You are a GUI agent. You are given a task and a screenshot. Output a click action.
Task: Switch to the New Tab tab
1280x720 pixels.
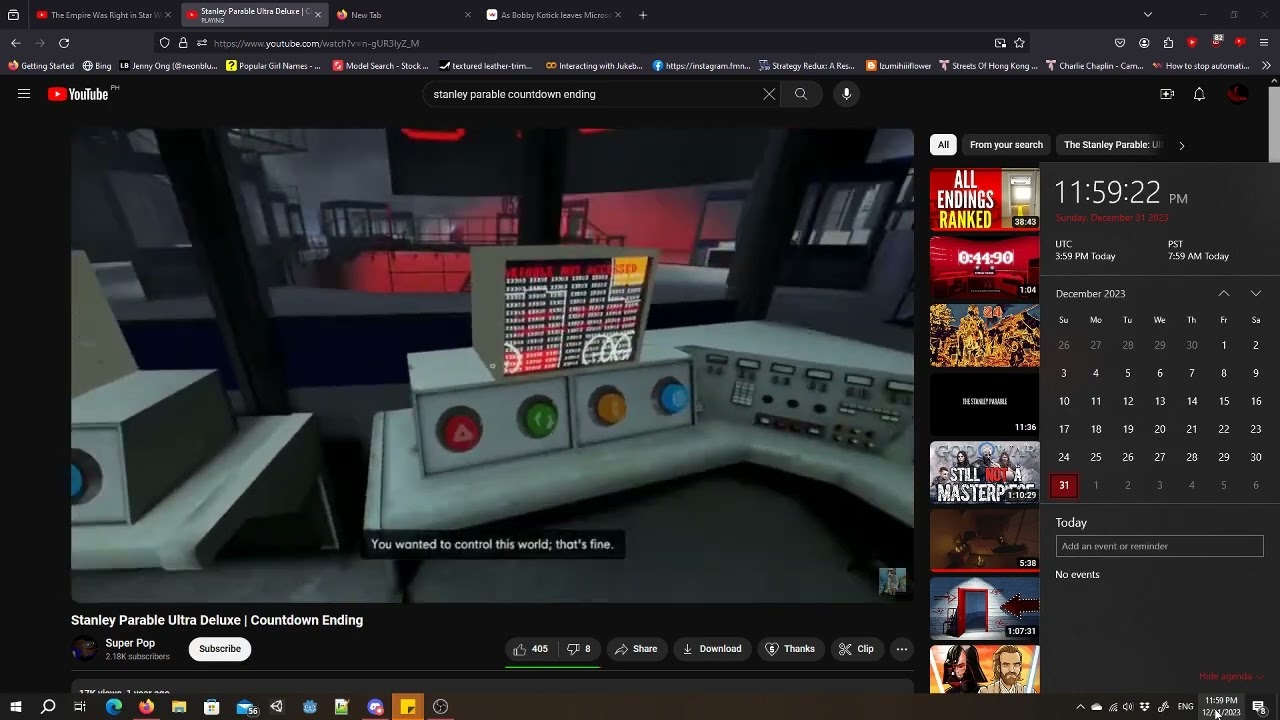pos(403,15)
